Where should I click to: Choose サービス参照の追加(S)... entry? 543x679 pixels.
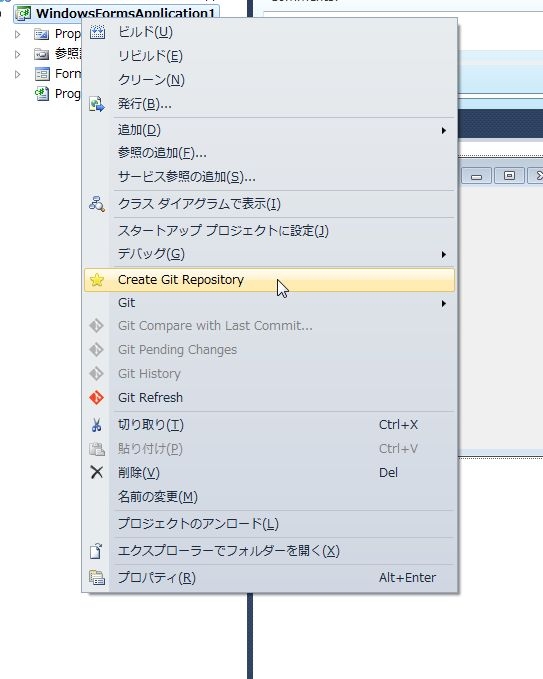coord(269,177)
